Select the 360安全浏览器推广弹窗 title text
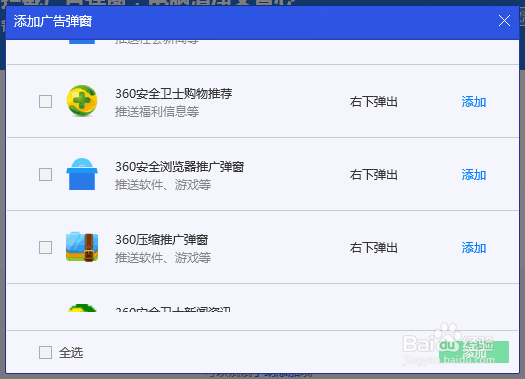The width and height of the screenshot is (525, 379). (x=179, y=166)
